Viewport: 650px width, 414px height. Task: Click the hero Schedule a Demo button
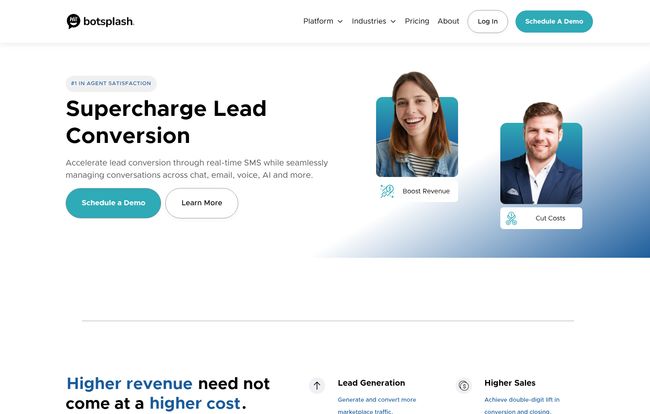click(x=113, y=203)
